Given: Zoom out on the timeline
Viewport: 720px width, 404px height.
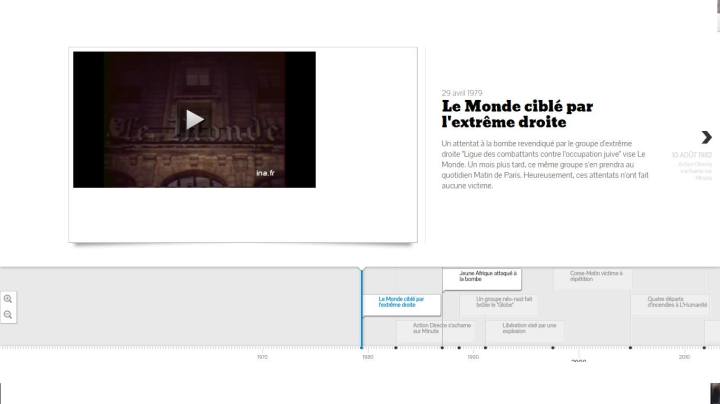Looking at the screenshot, I should tap(9, 315).
